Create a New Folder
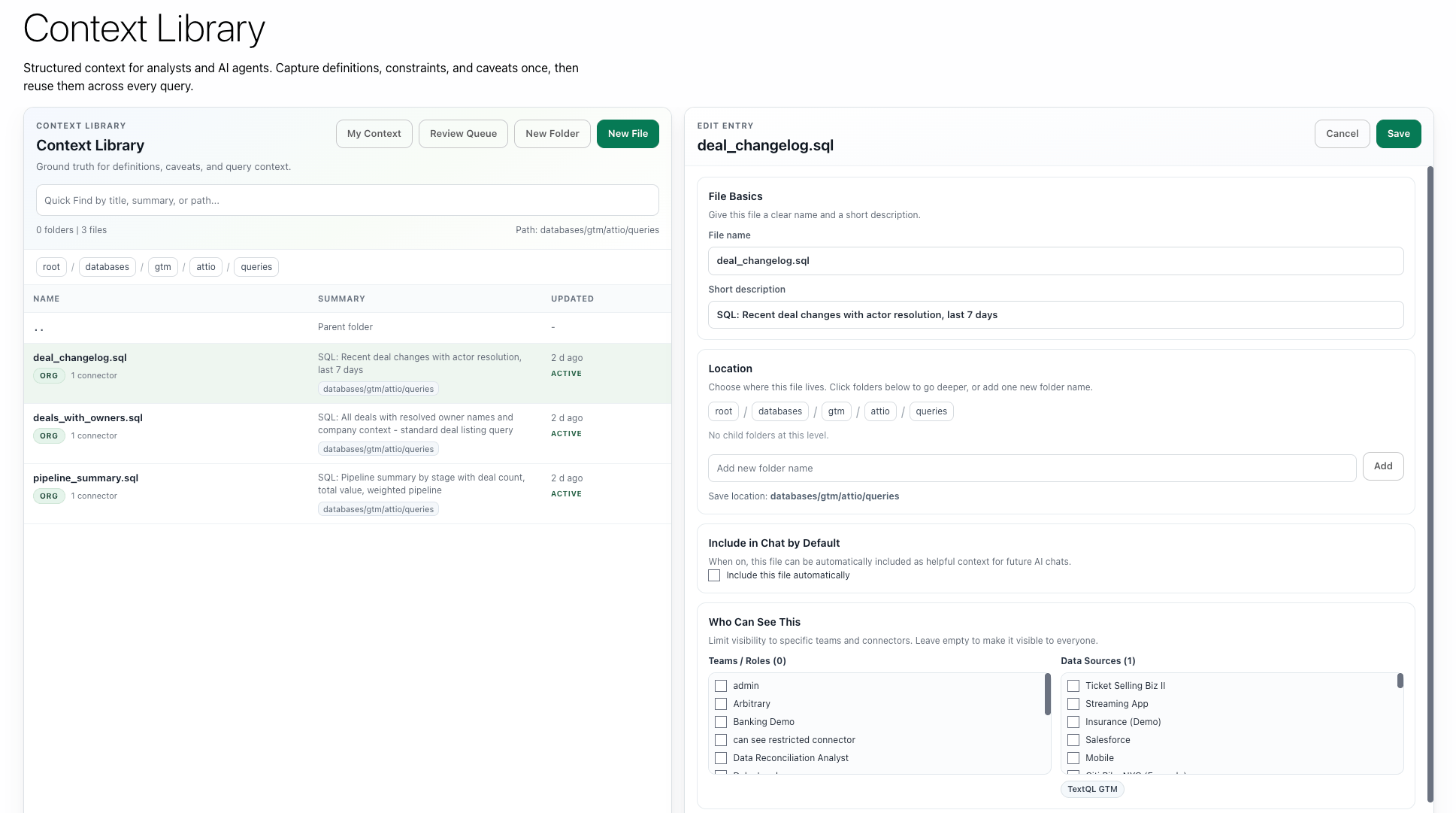Screen dimensions: 1456x813 [552, 134]
